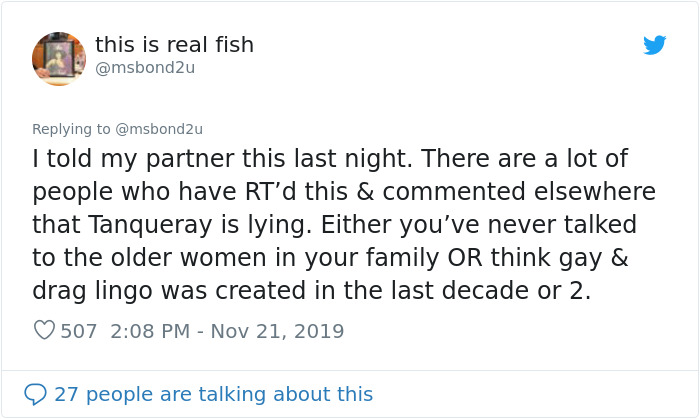Image resolution: width=700 pixels, height=419 pixels.
Task: Click the phrase "last decade or 2"
Action: pos(515,289)
